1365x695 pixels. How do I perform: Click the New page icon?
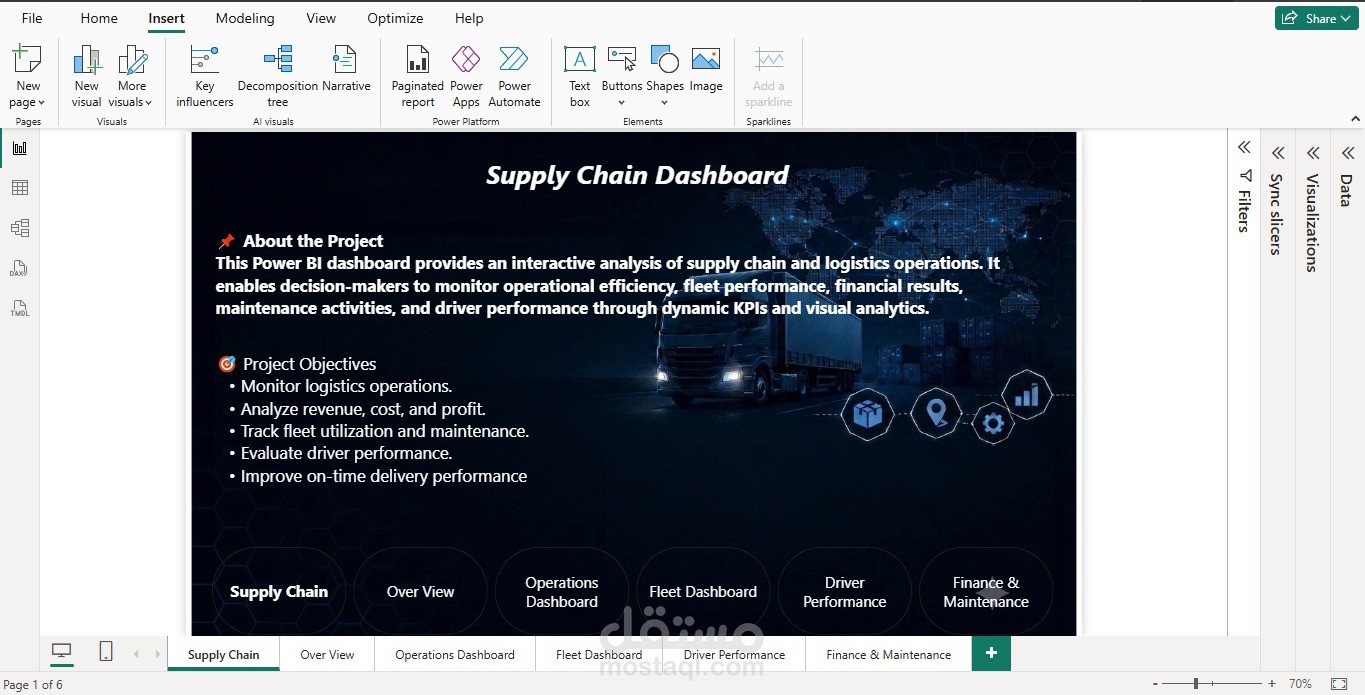[x=27, y=59]
